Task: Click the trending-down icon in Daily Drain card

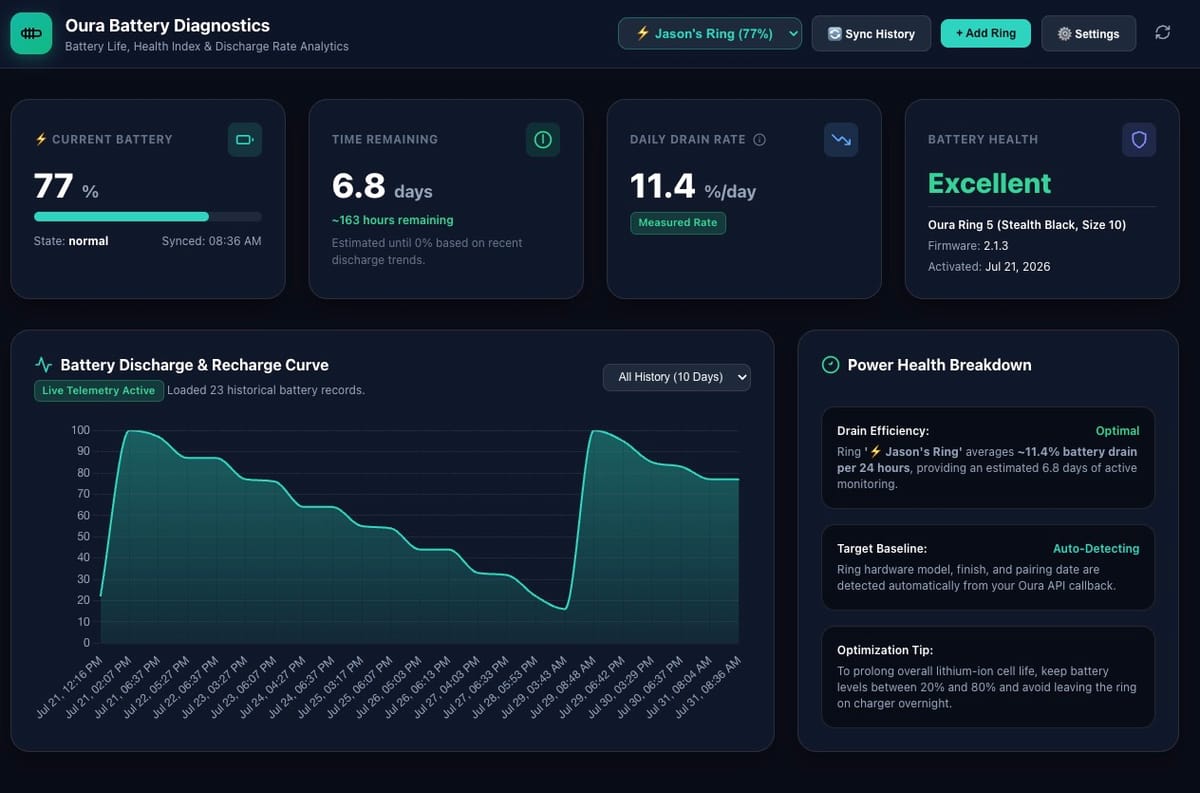Action: pyautogui.click(x=841, y=140)
